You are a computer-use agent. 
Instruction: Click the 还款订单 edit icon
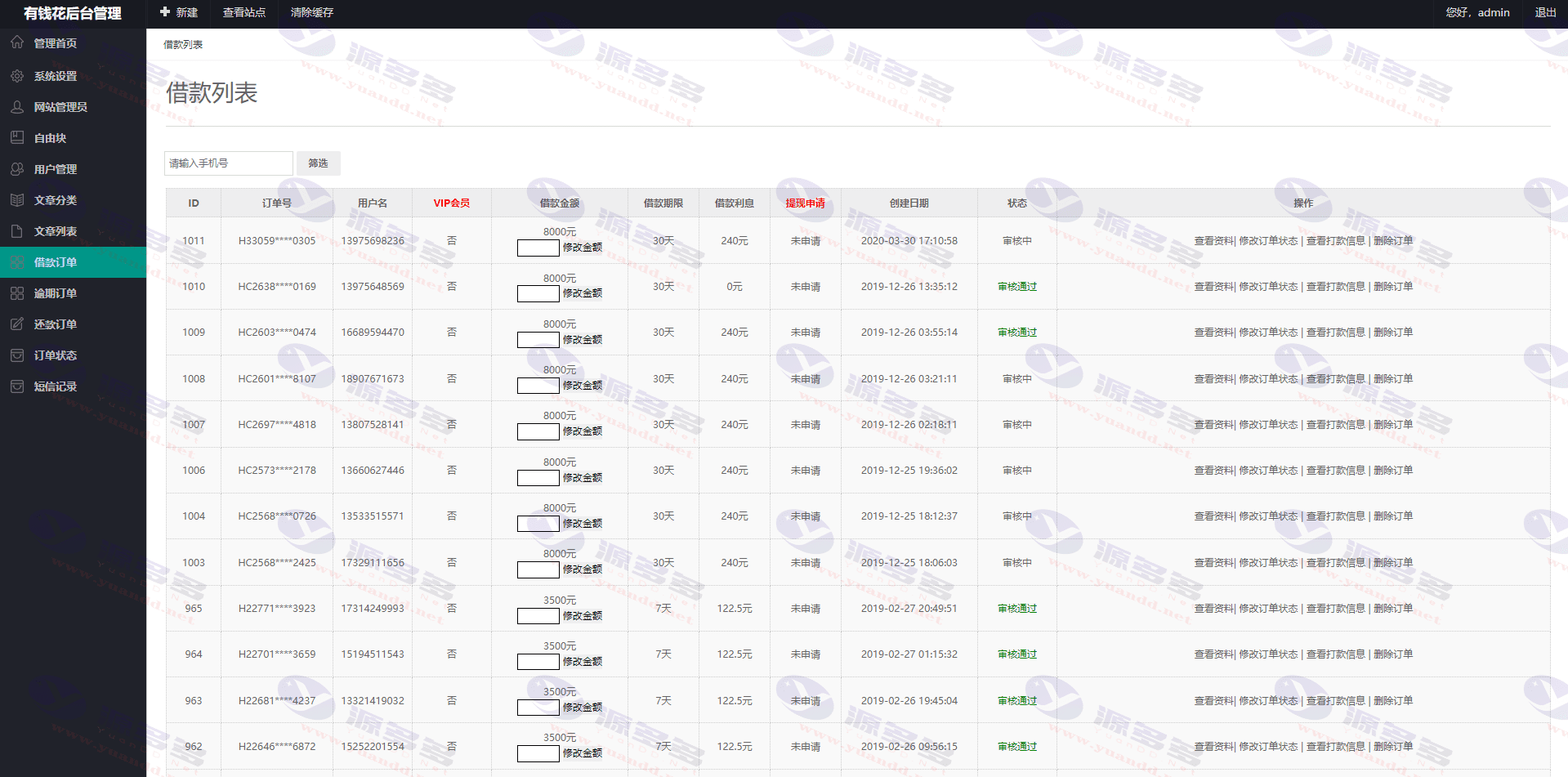coord(17,324)
